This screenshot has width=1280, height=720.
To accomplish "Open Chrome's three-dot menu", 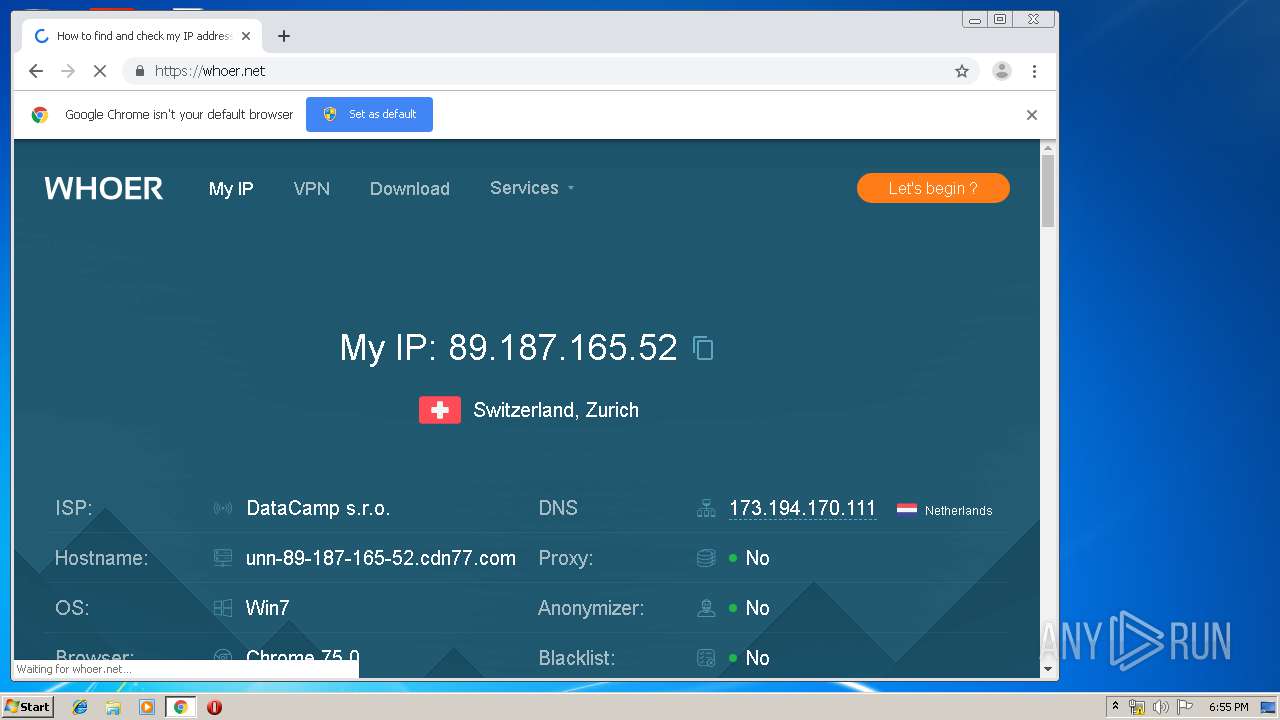I will click(x=1034, y=71).
